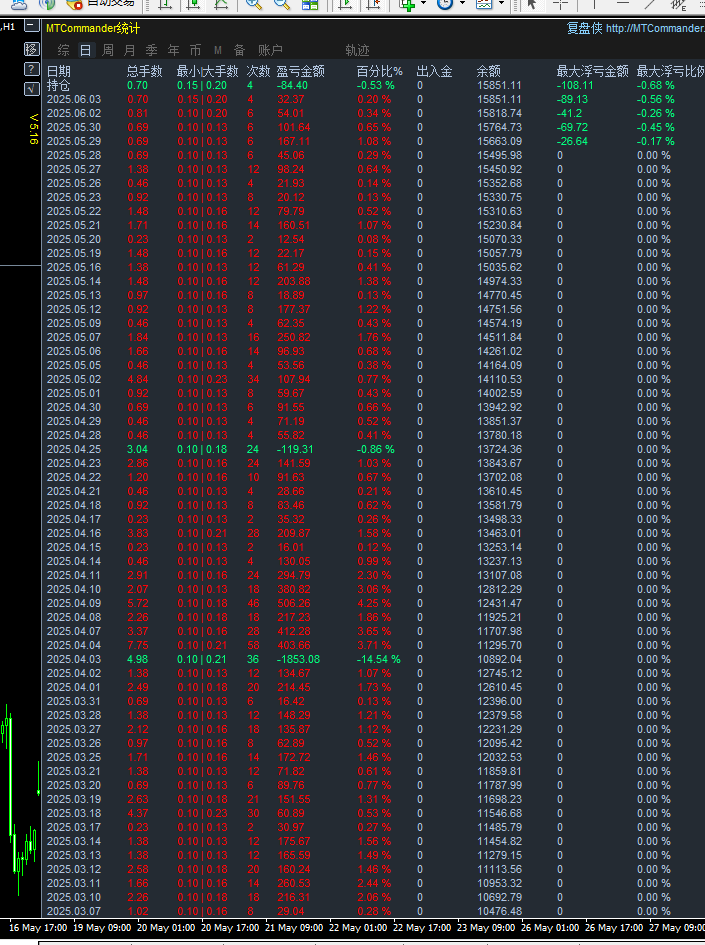Viewport: 705px width, 945px height.
Task: Collapse the MTCommander panel with minus button
Action: click(31, 27)
